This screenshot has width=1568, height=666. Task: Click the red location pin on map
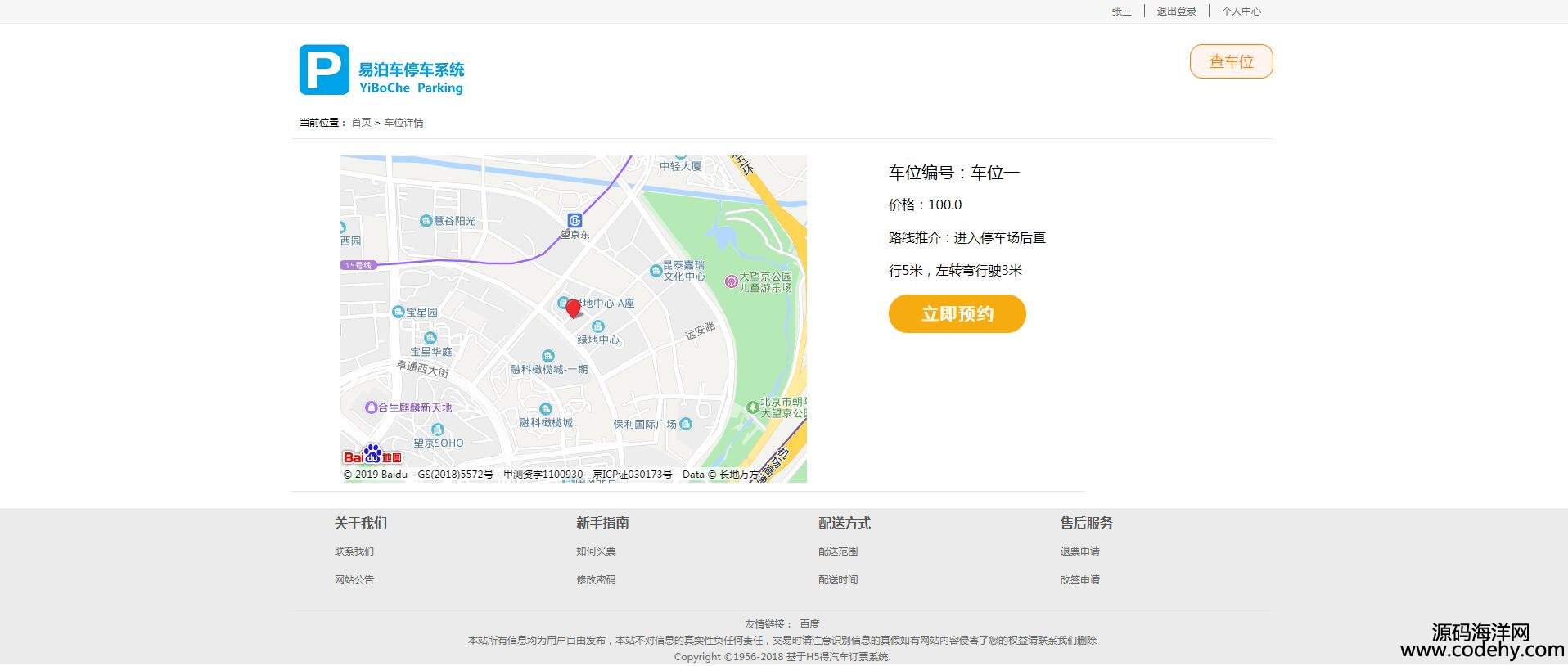pyautogui.click(x=574, y=308)
